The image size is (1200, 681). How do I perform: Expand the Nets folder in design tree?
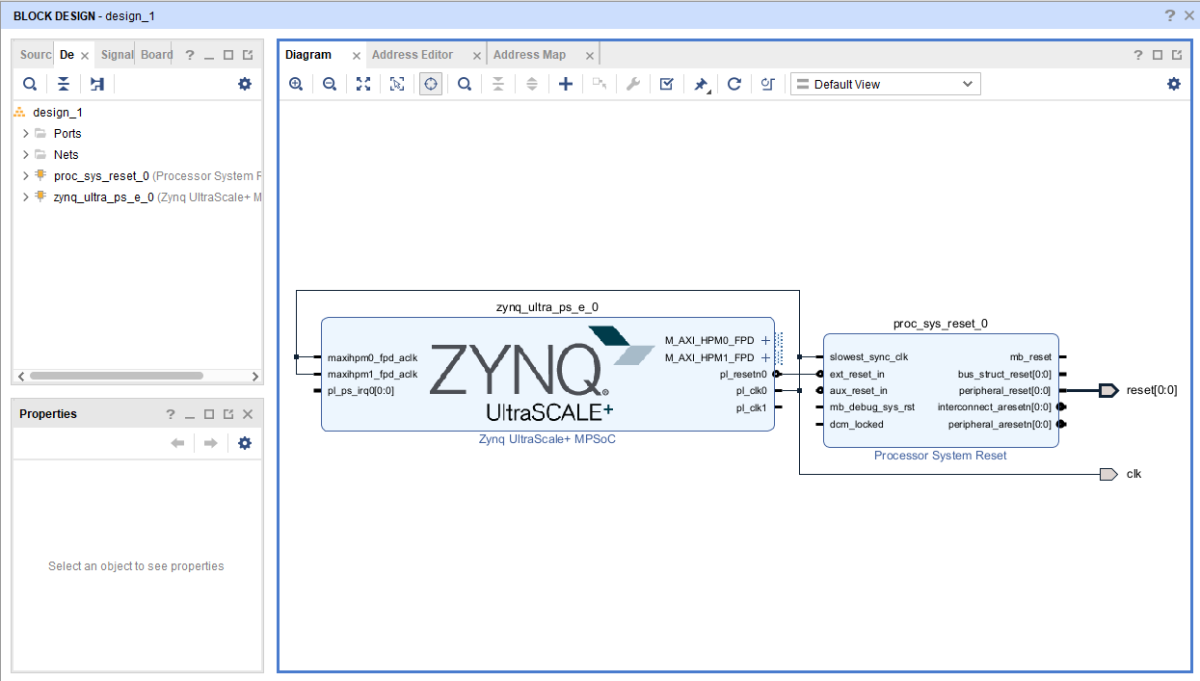click(x=26, y=155)
